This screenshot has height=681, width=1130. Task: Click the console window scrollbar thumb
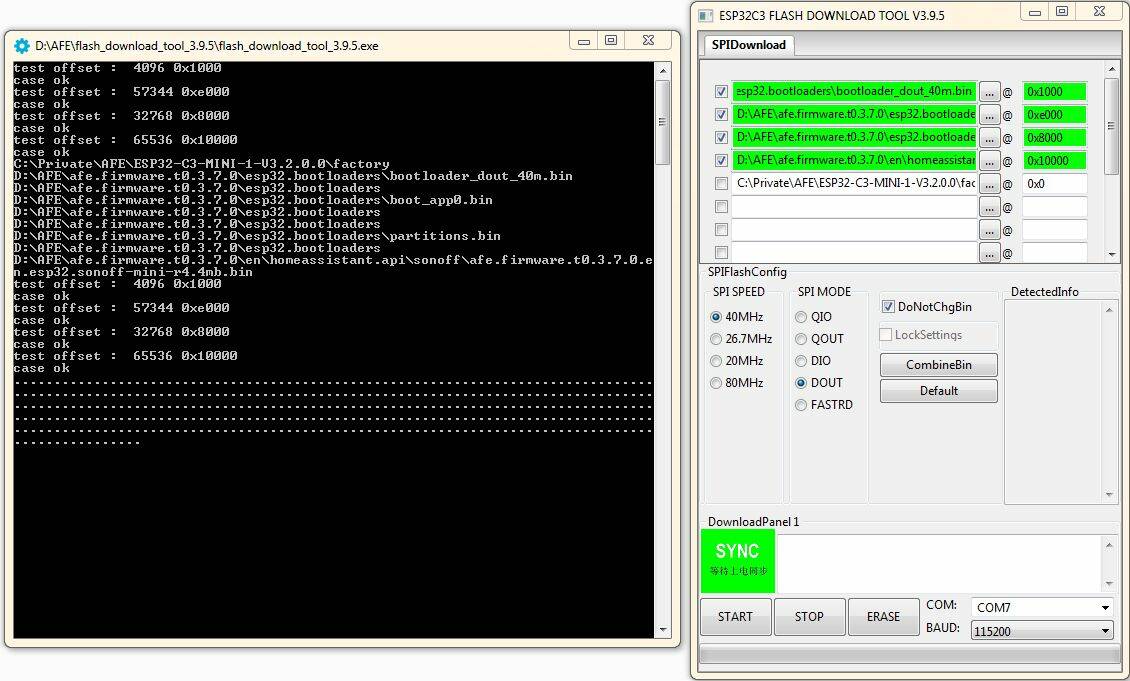(x=663, y=121)
